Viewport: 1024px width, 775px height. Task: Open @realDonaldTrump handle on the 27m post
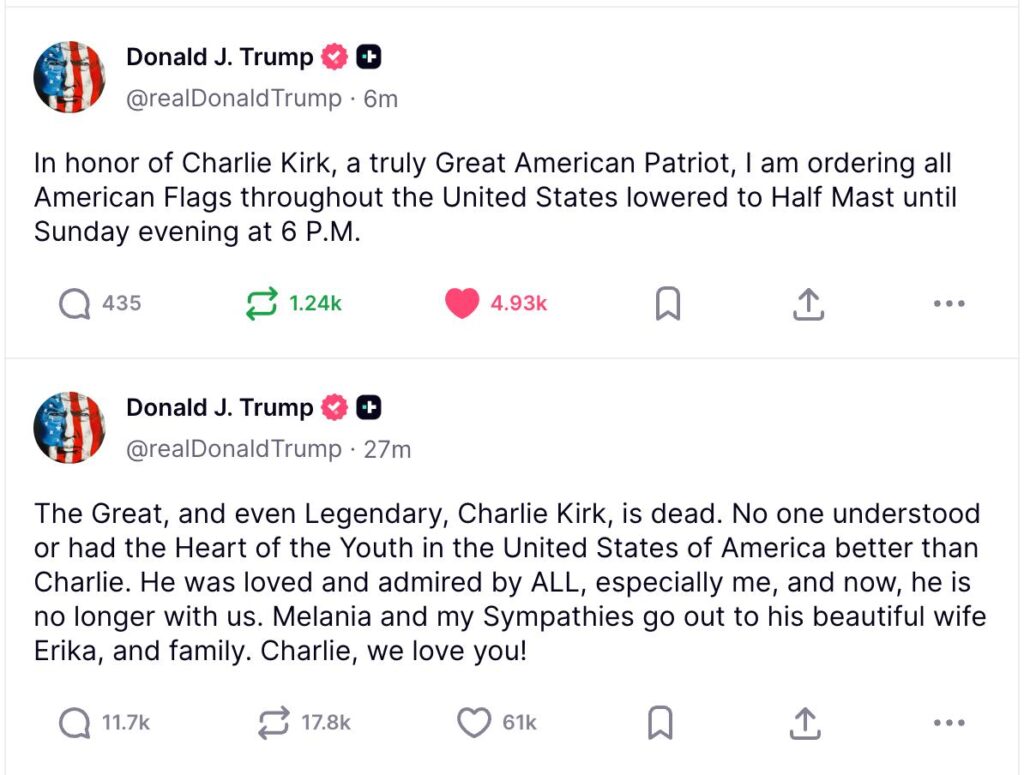click(233, 449)
